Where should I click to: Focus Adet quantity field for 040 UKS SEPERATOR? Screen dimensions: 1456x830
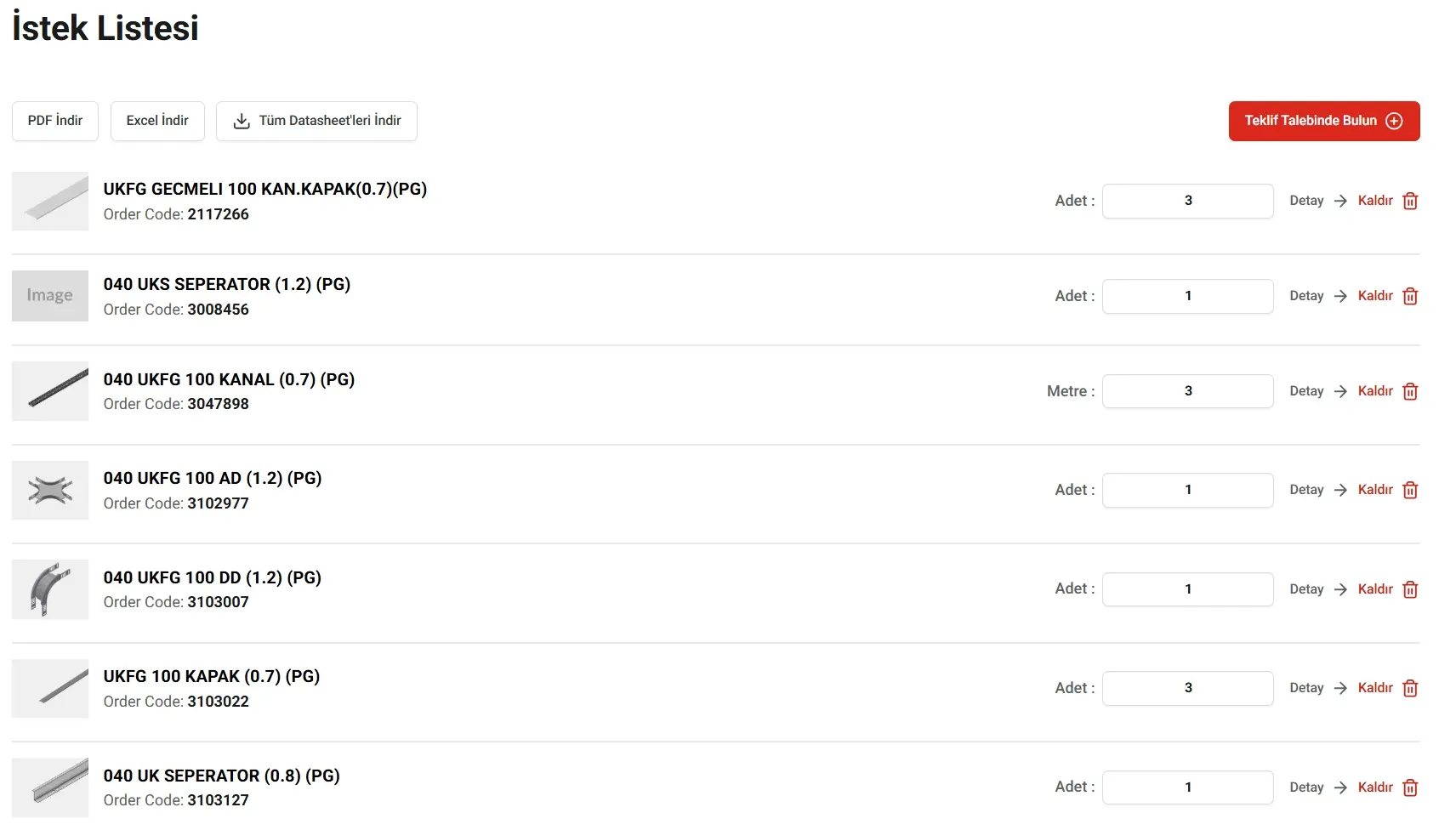pos(1187,296)
